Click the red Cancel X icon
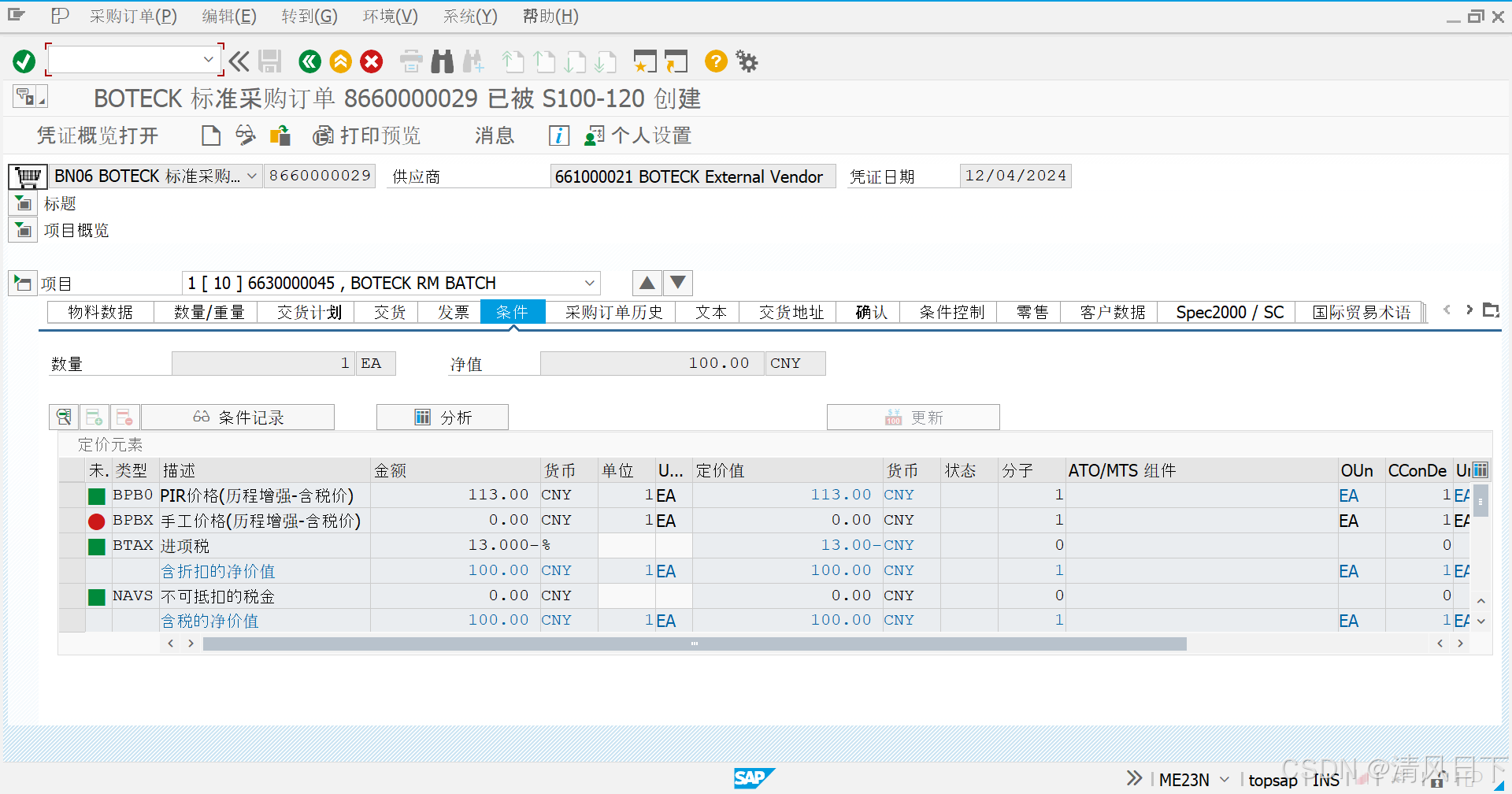The image size is (1512, 794). (372, 61)
